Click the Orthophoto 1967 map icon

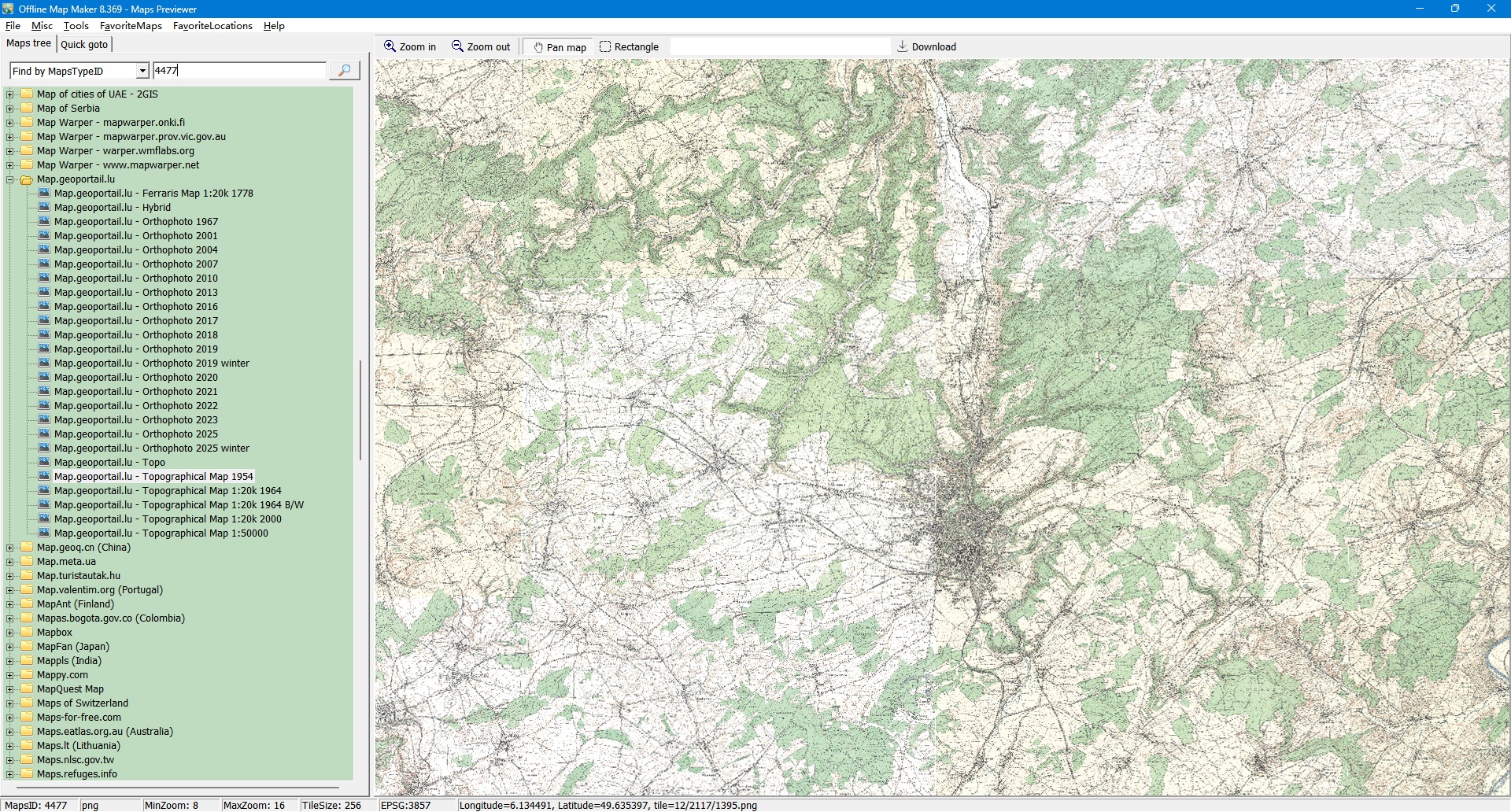coord(44,222)
